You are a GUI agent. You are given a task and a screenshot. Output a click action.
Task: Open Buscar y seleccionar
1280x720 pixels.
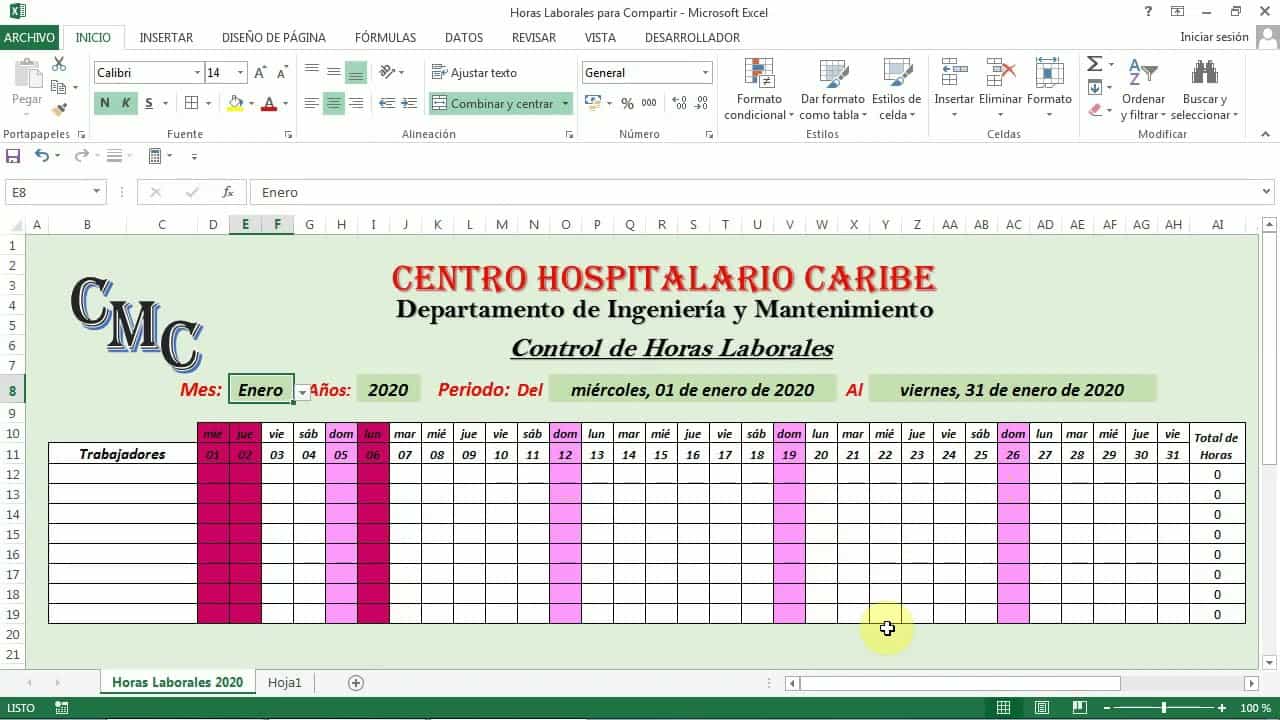click(x=1205, y=88)
